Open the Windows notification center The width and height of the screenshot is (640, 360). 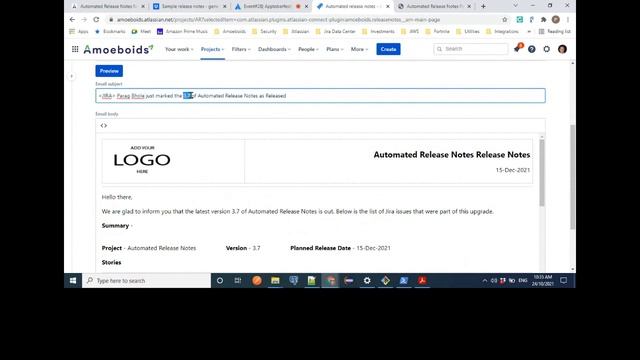pyautogui.click(x=564, y=281)
